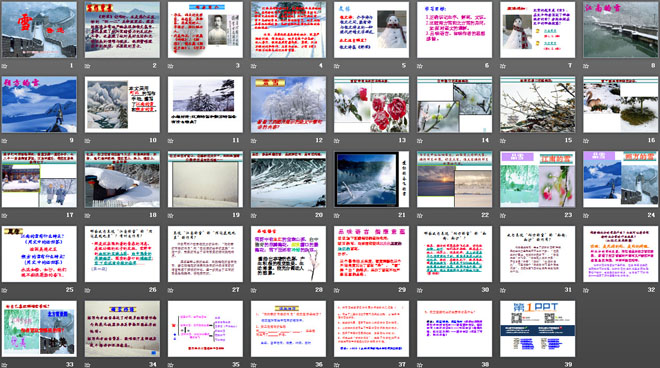Select slide 29 thumbnail 品味语言 揣摩意蕴

(x=371, y=254)
